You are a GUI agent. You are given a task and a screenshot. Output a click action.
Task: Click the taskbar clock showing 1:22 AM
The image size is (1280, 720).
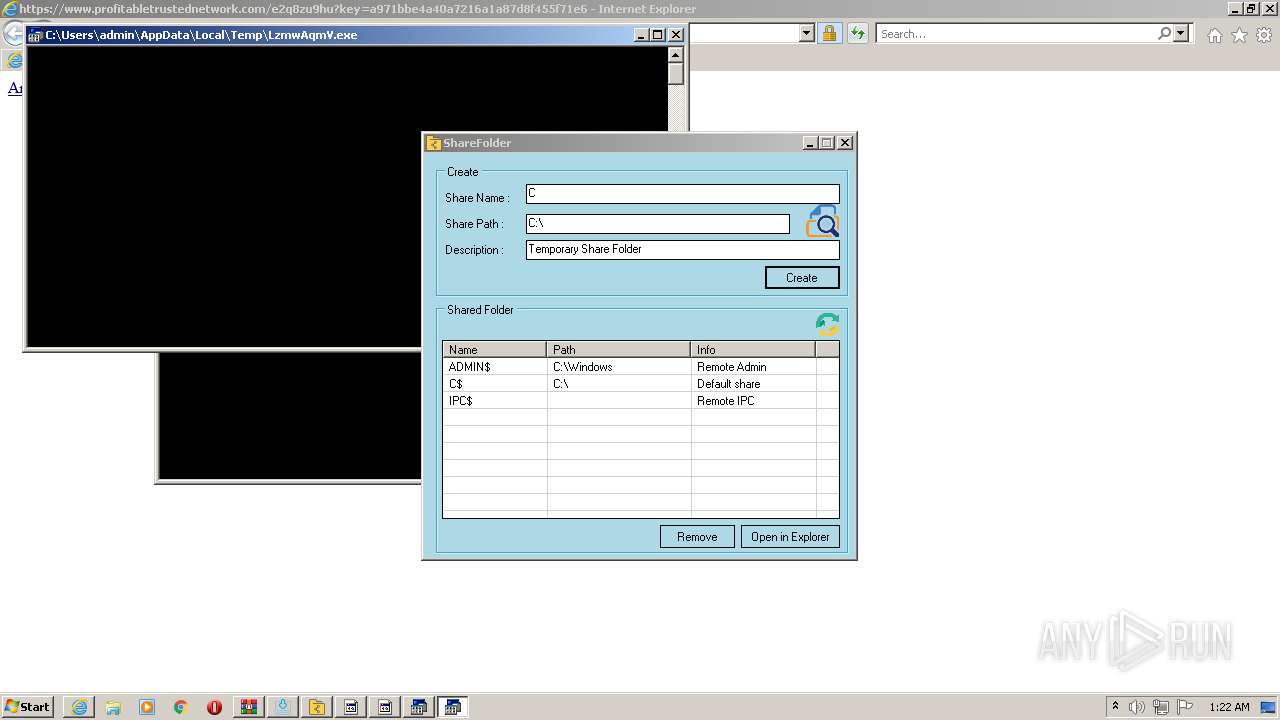(x=1229, y=707)
